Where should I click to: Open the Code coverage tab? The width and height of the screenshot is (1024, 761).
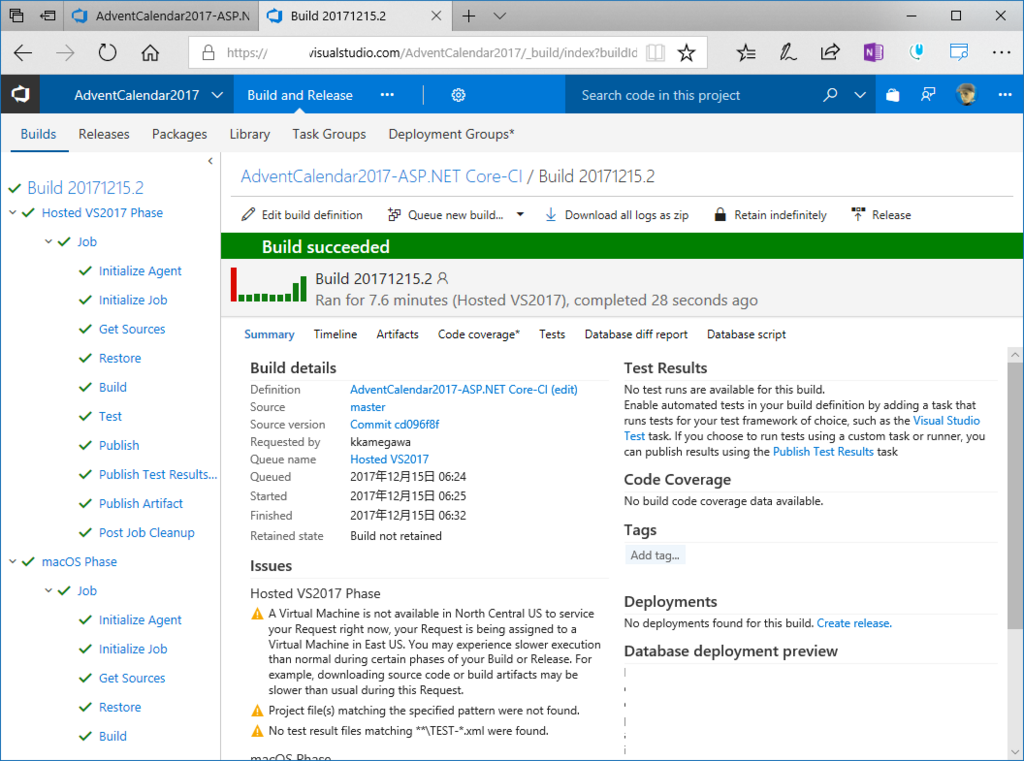(479, 334)
